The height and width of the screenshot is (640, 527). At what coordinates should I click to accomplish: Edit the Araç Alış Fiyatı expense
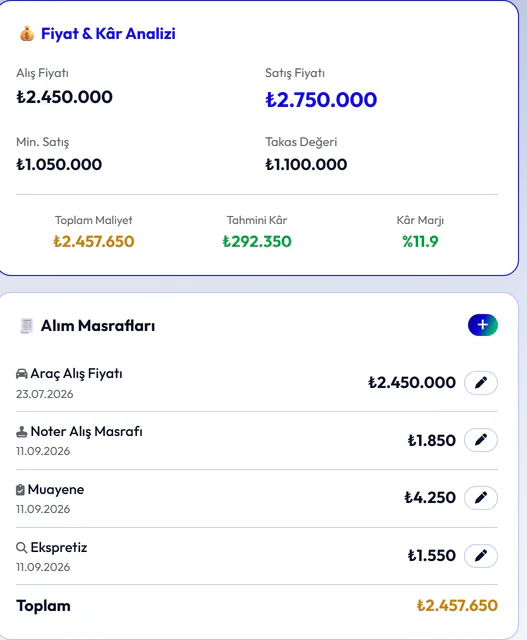tap(481, 383)
